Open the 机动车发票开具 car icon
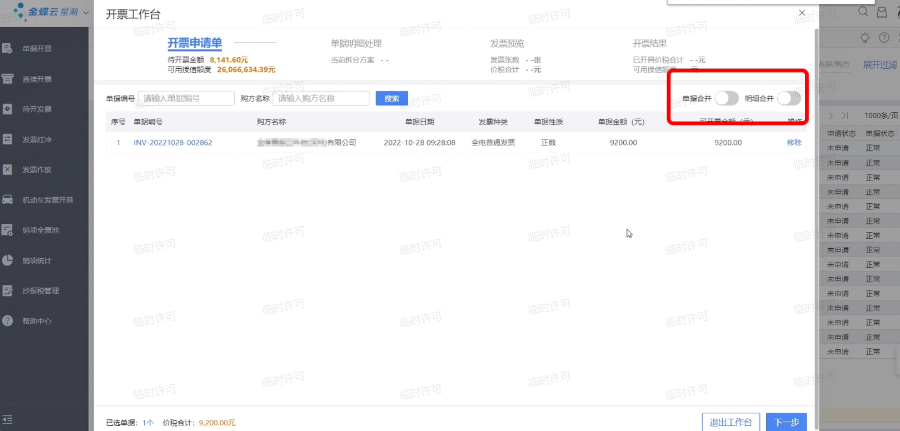The height and width of the screenshot is (431, 900). click(x=7, y=200)
